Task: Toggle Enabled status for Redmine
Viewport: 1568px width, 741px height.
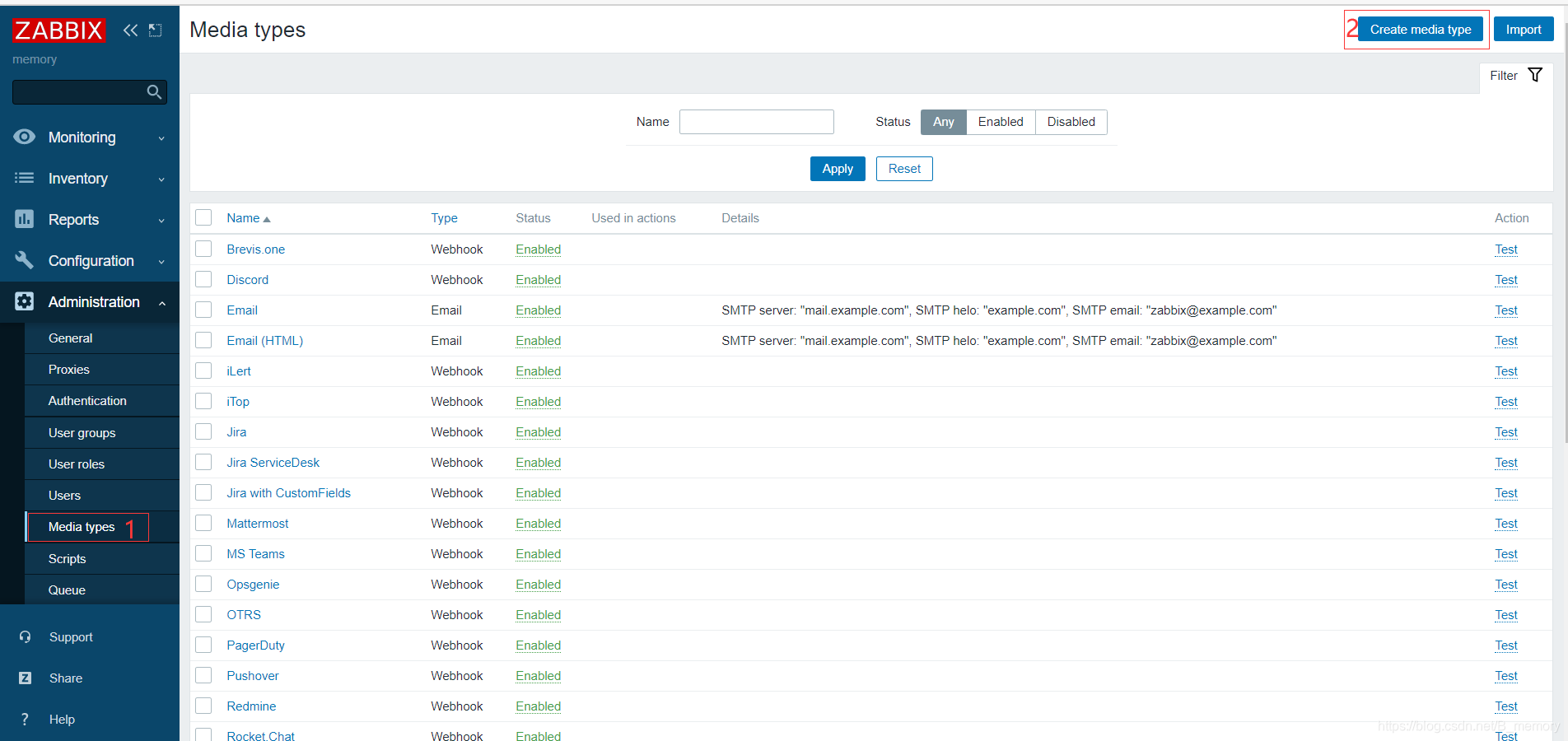Action: tap(539, 706)
